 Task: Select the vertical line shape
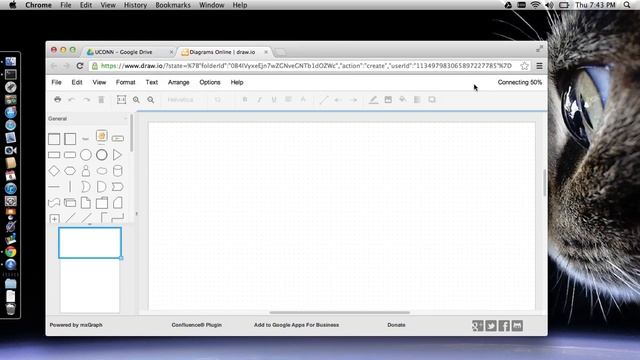[70, 187]
